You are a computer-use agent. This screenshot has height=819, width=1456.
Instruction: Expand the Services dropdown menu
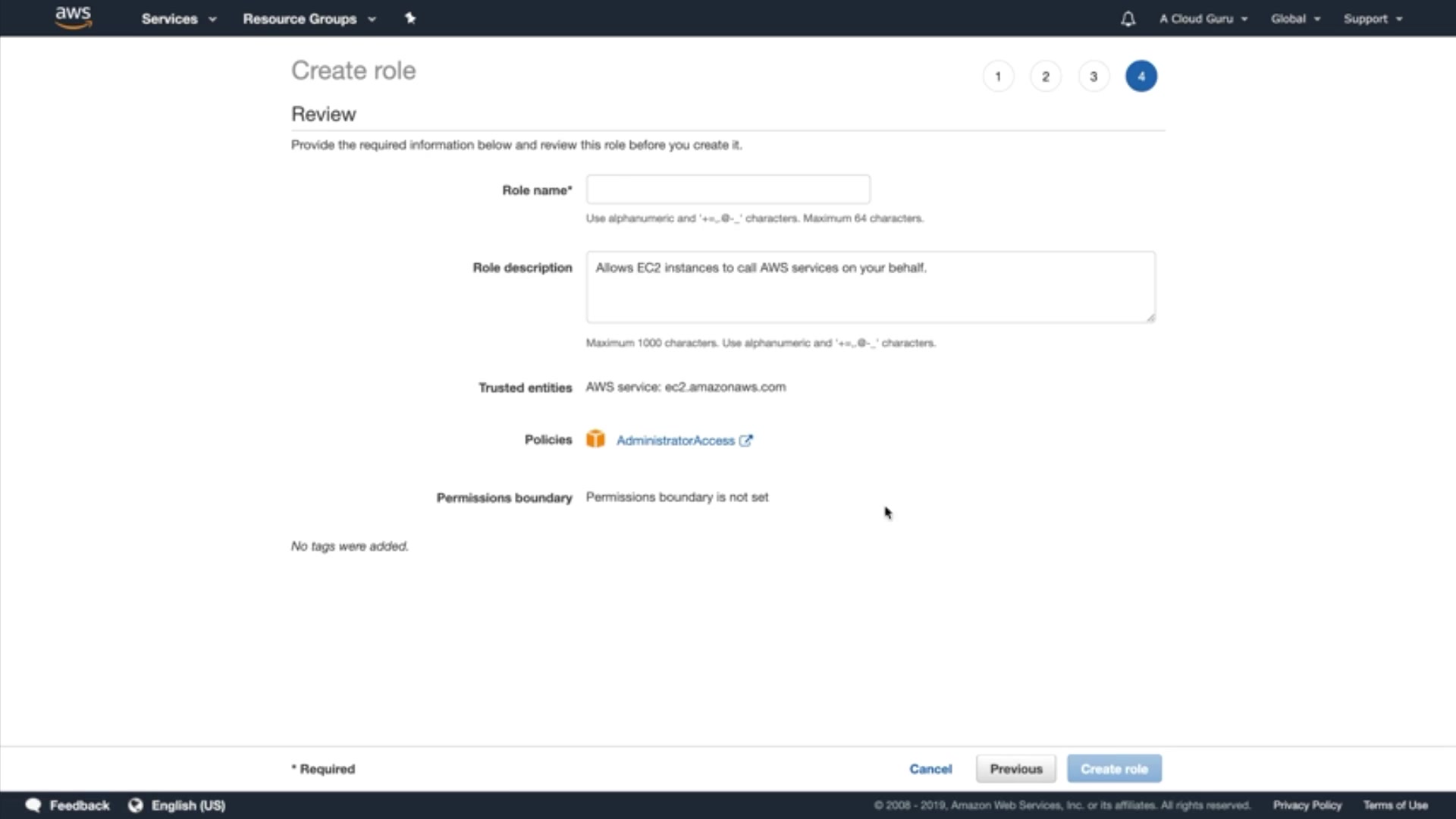point(178,19)
